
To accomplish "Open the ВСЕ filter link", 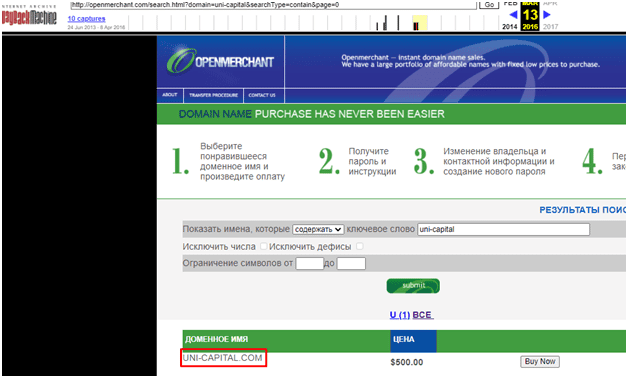I will click(423, 315).
